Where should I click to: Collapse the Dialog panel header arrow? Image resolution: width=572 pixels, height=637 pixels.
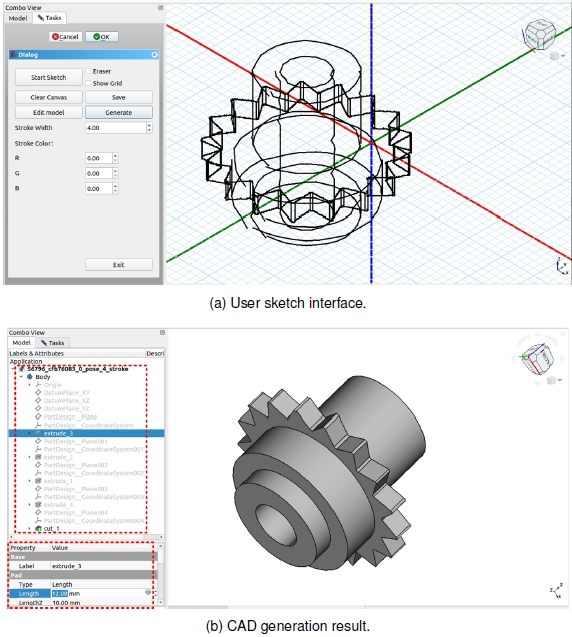click(x=154, y=54)
